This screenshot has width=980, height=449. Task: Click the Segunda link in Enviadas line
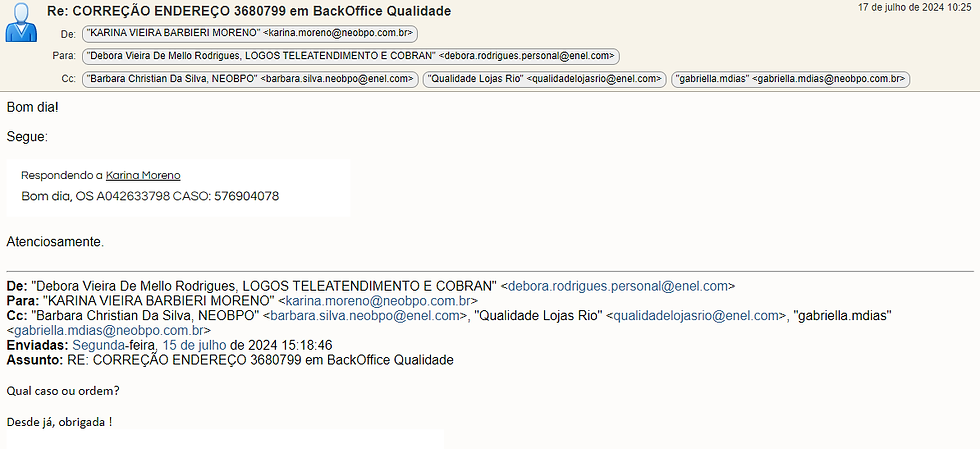point(98,345)
